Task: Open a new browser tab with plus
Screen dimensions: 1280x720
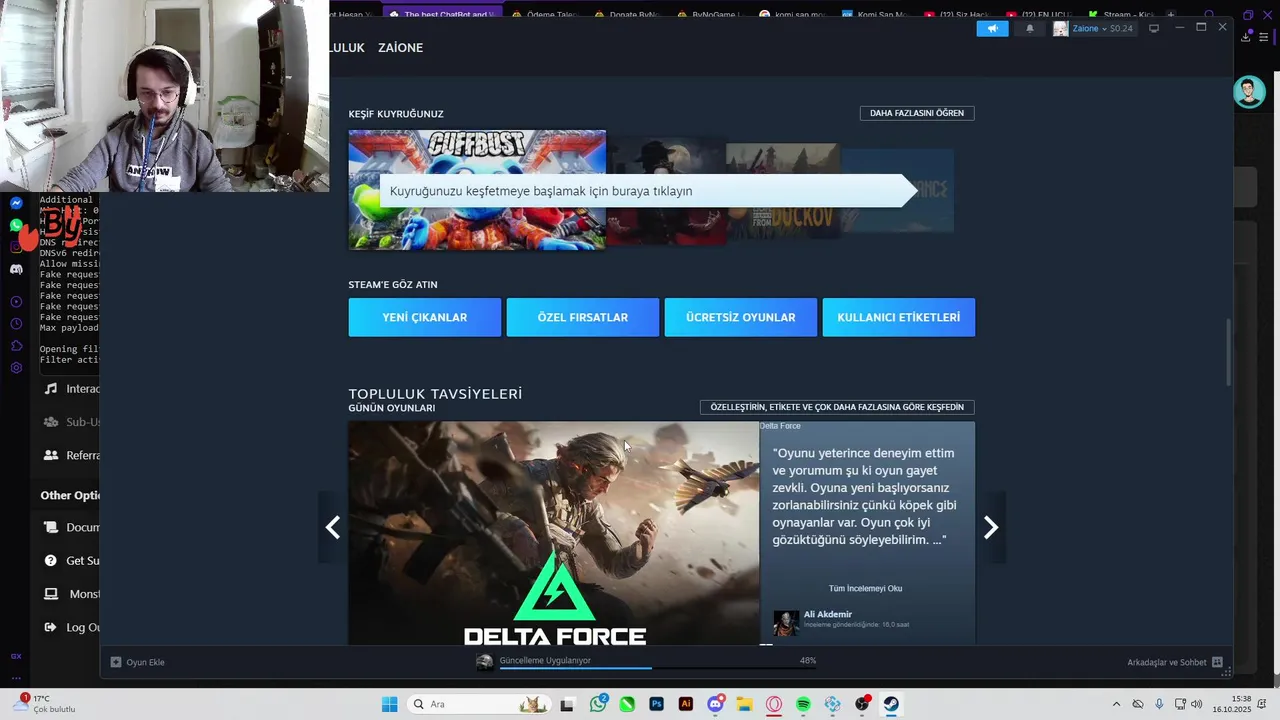Action: (1171, 14)
